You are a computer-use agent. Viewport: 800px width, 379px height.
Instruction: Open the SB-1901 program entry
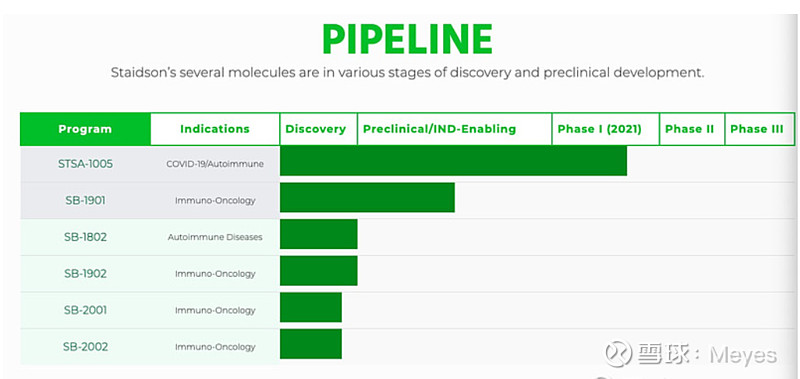tap(85, 200)
